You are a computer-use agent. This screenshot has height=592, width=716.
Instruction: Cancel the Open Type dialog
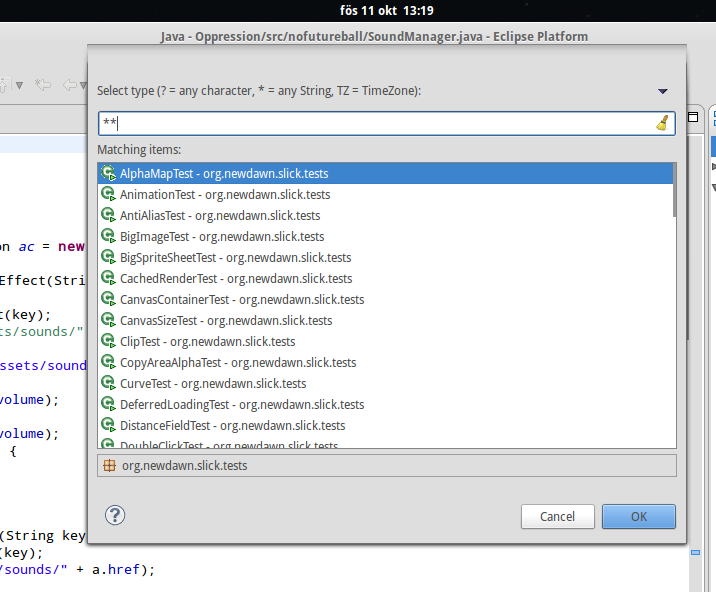(558, 517)
